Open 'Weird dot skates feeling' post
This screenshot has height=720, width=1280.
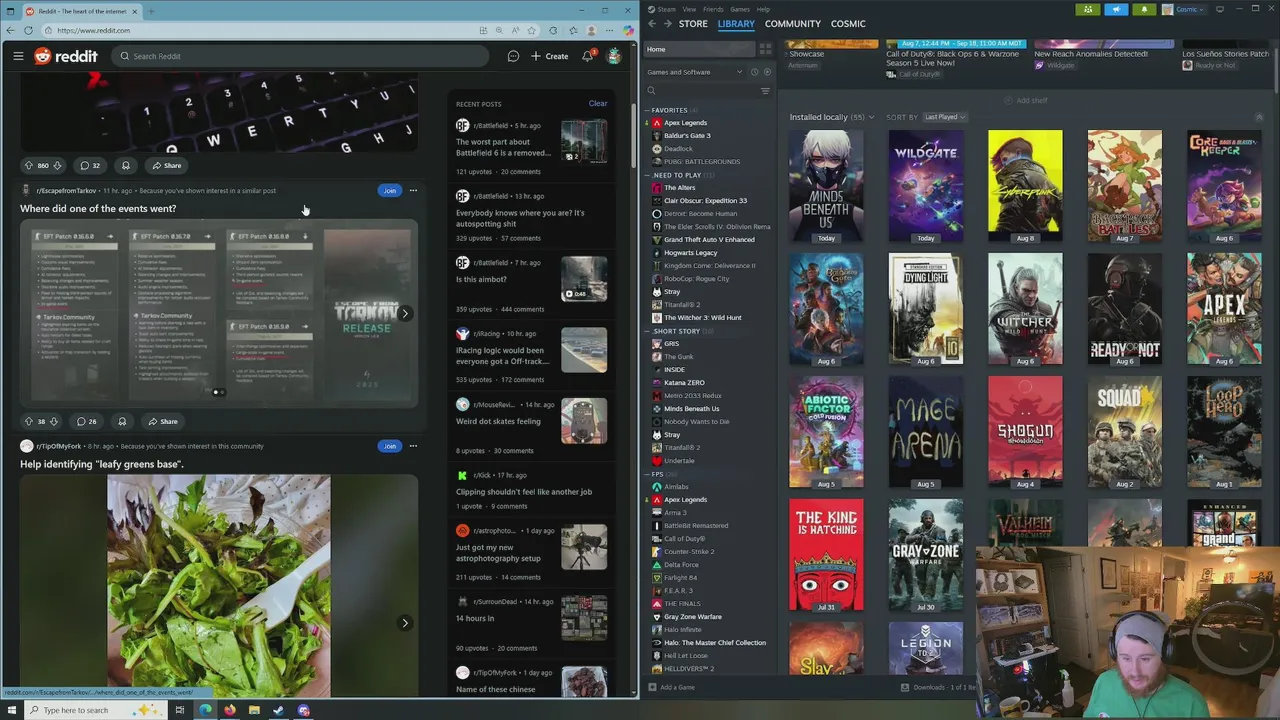click(x=498, y=421)
